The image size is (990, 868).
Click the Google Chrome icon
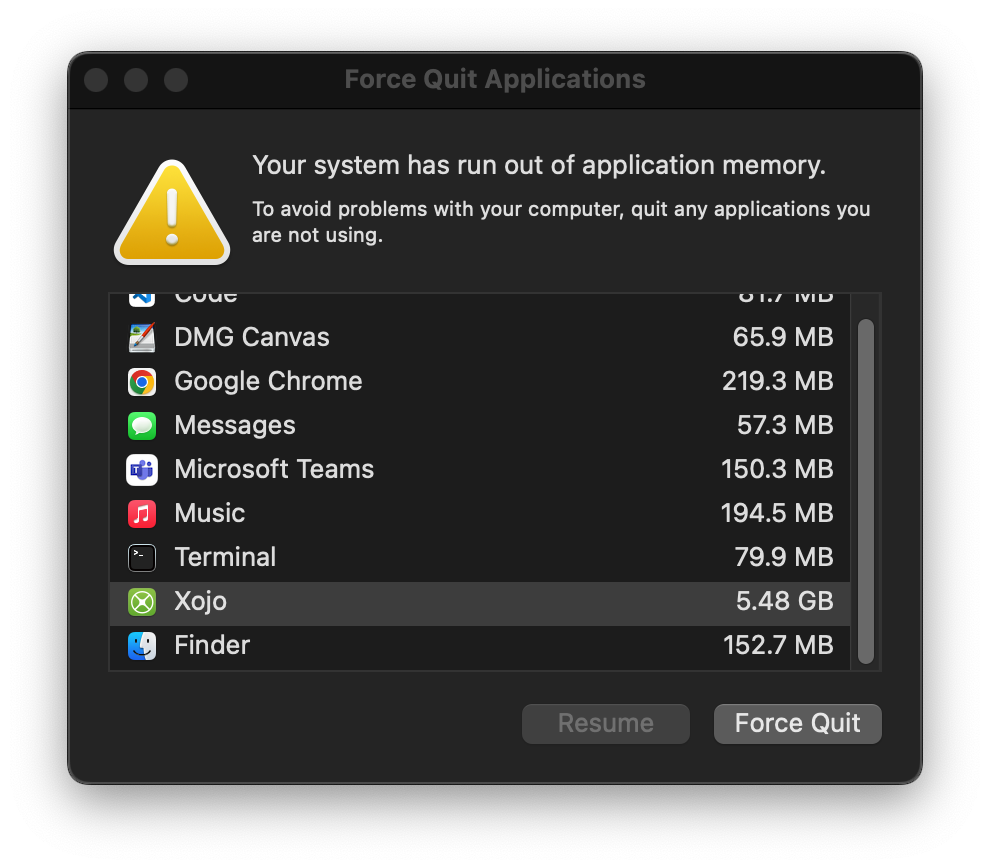coord(142,382)
